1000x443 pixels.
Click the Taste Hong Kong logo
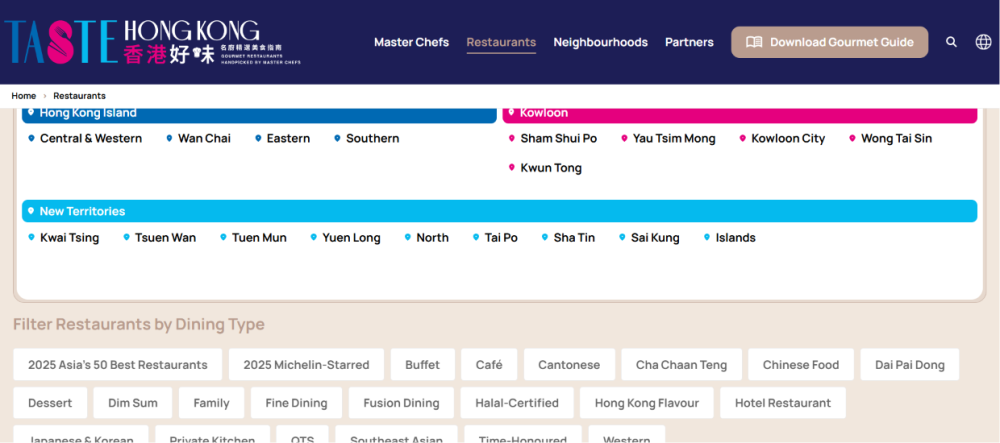(152, 42)
